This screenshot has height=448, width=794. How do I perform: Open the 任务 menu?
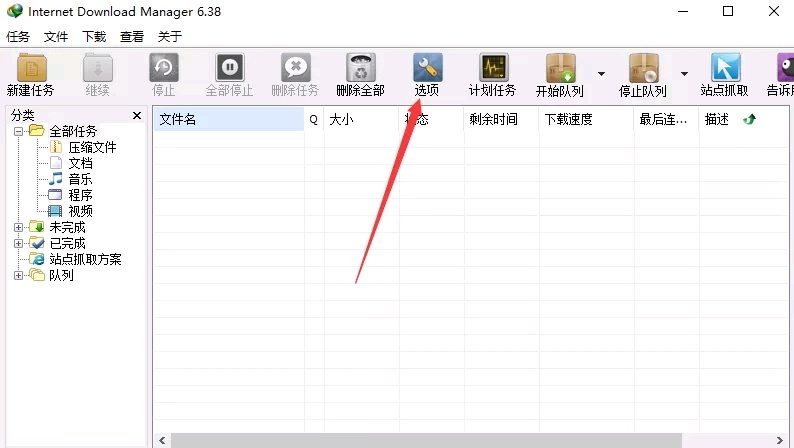(x=18, y=36)
